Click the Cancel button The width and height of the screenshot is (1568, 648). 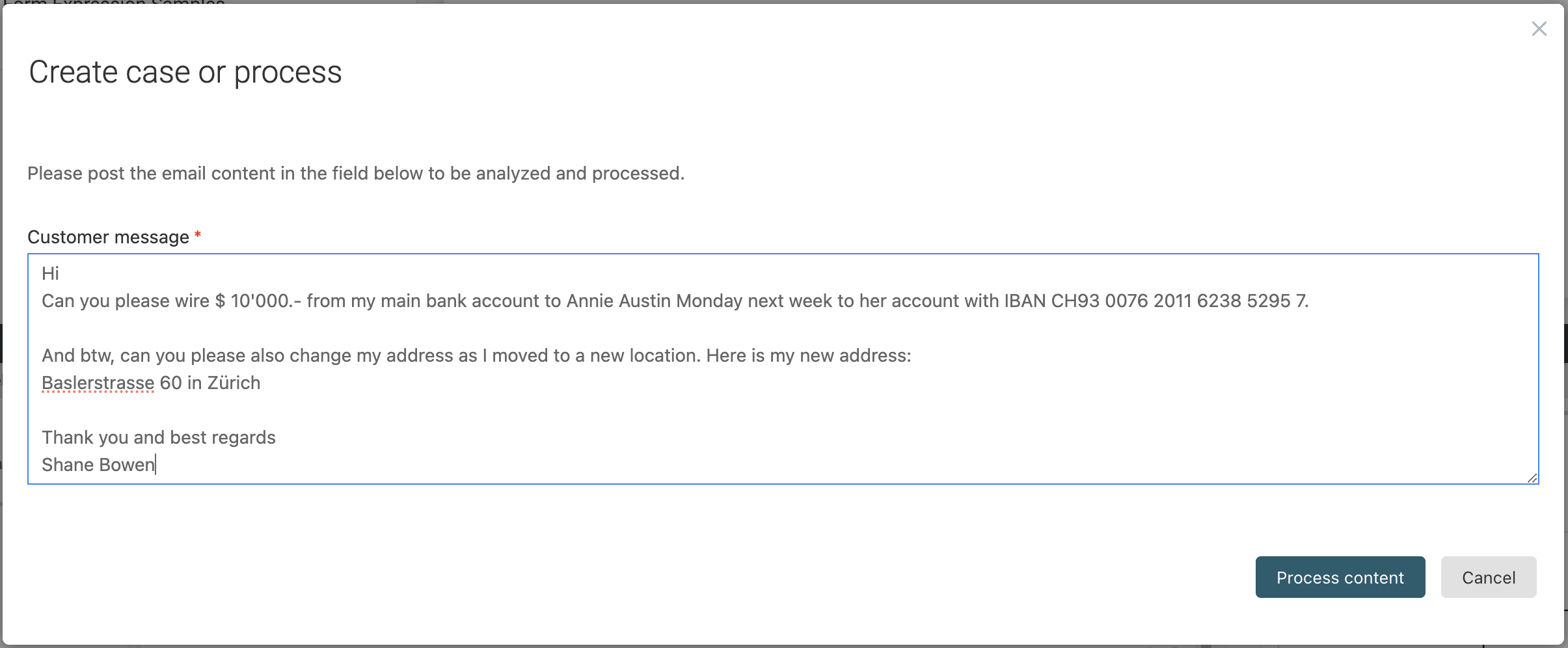[x=1488, y=576]
